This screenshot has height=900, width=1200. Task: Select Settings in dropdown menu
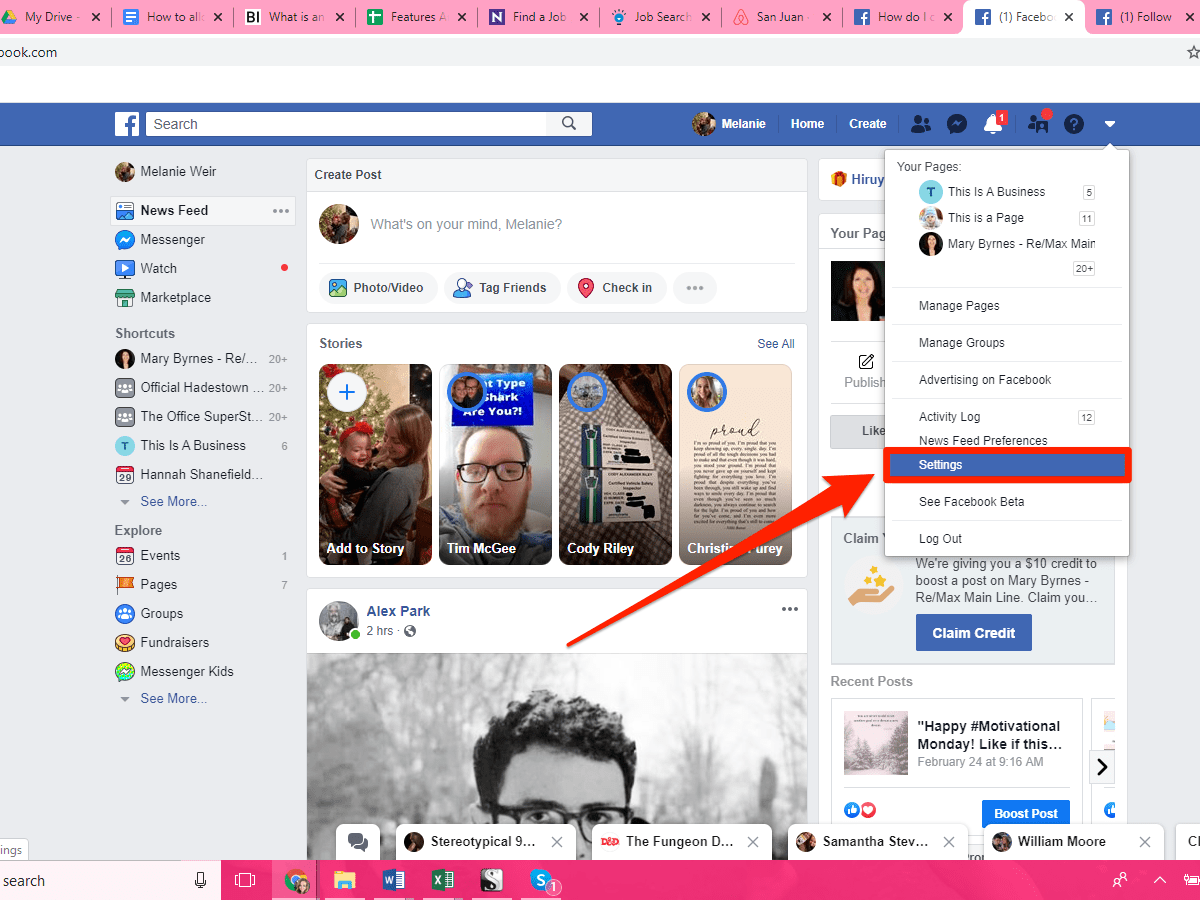click(x=1007, y=465)
